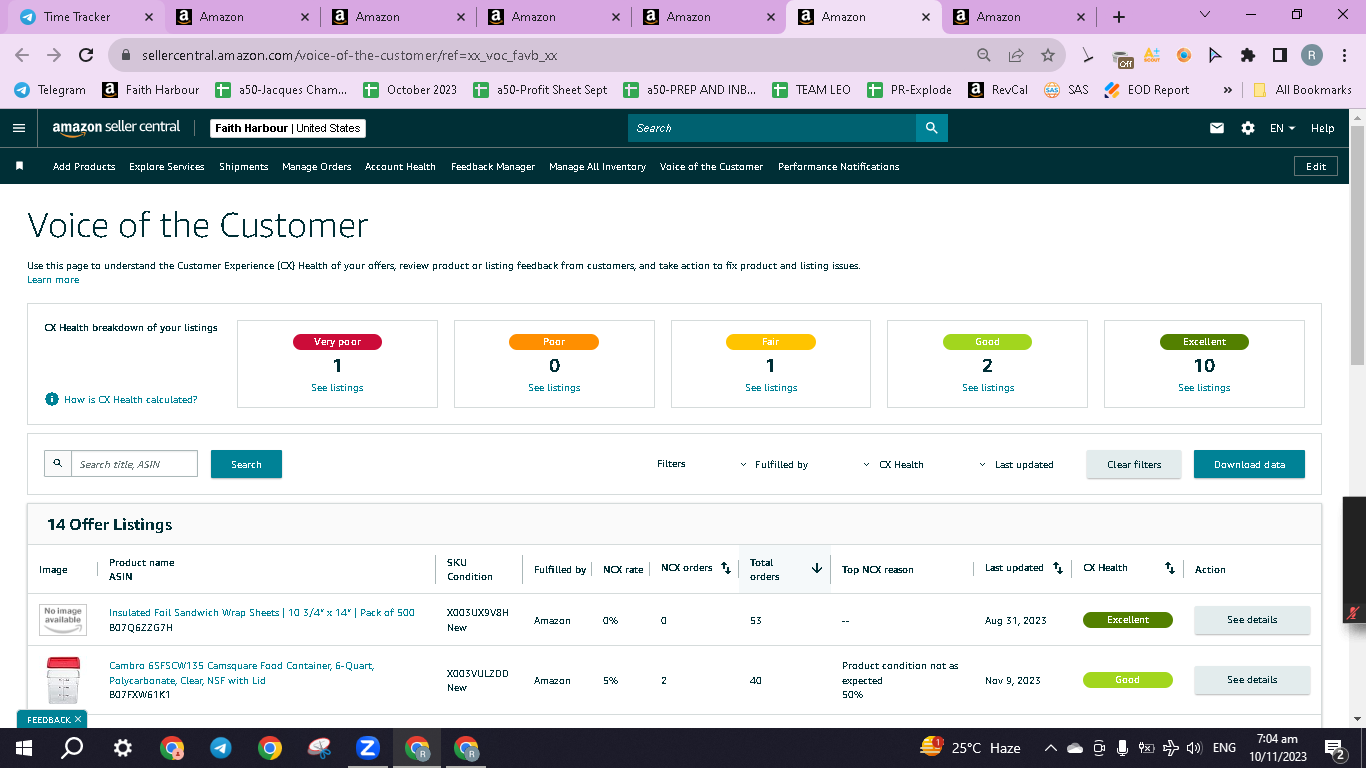Screen dimensions: 1366x768
Task: Click the no-image placeholder for Foil Sandwich Wrap
Action: tap(62, 620)
